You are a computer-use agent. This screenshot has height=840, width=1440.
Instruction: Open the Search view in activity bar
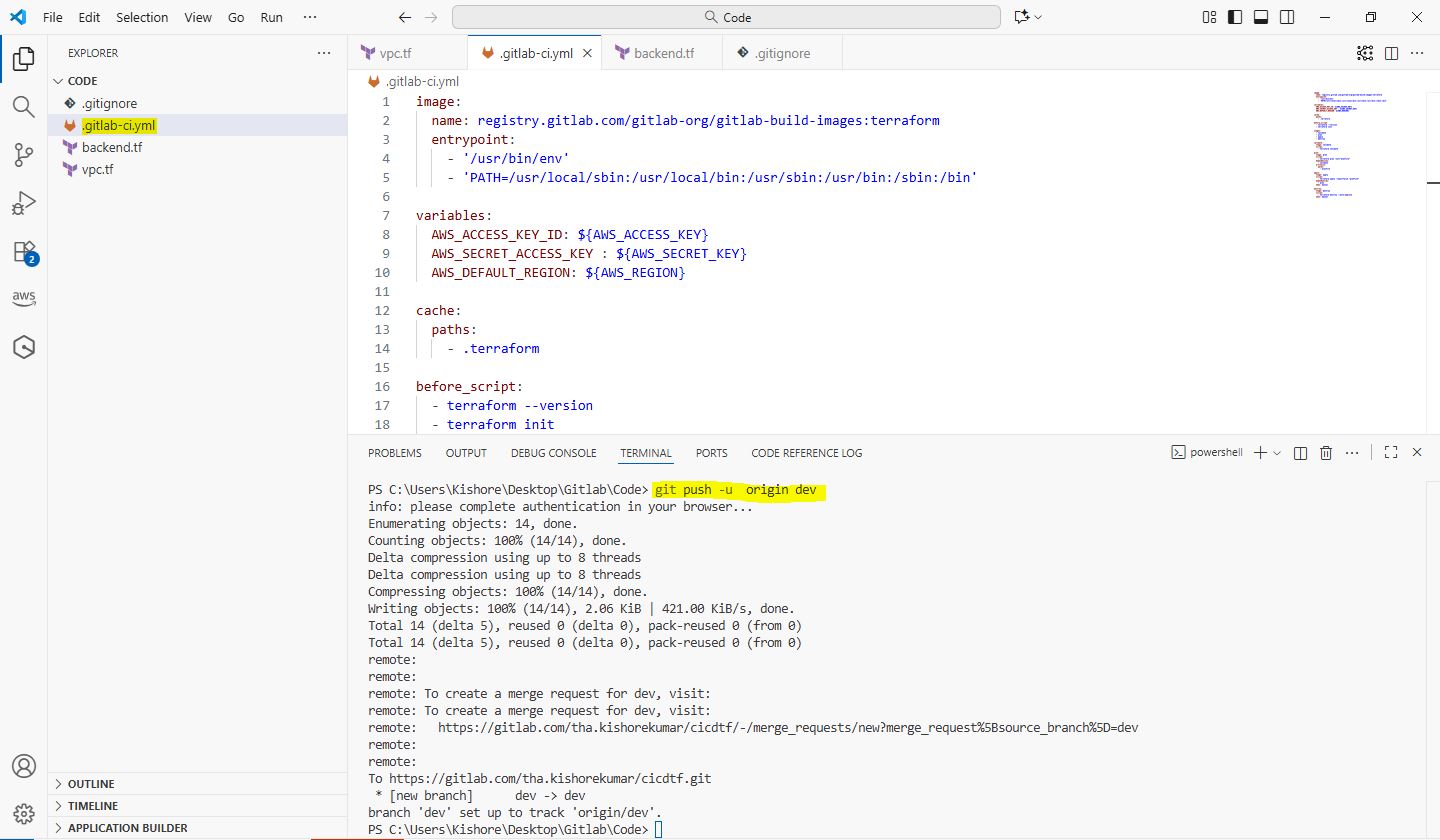[24, 106]
